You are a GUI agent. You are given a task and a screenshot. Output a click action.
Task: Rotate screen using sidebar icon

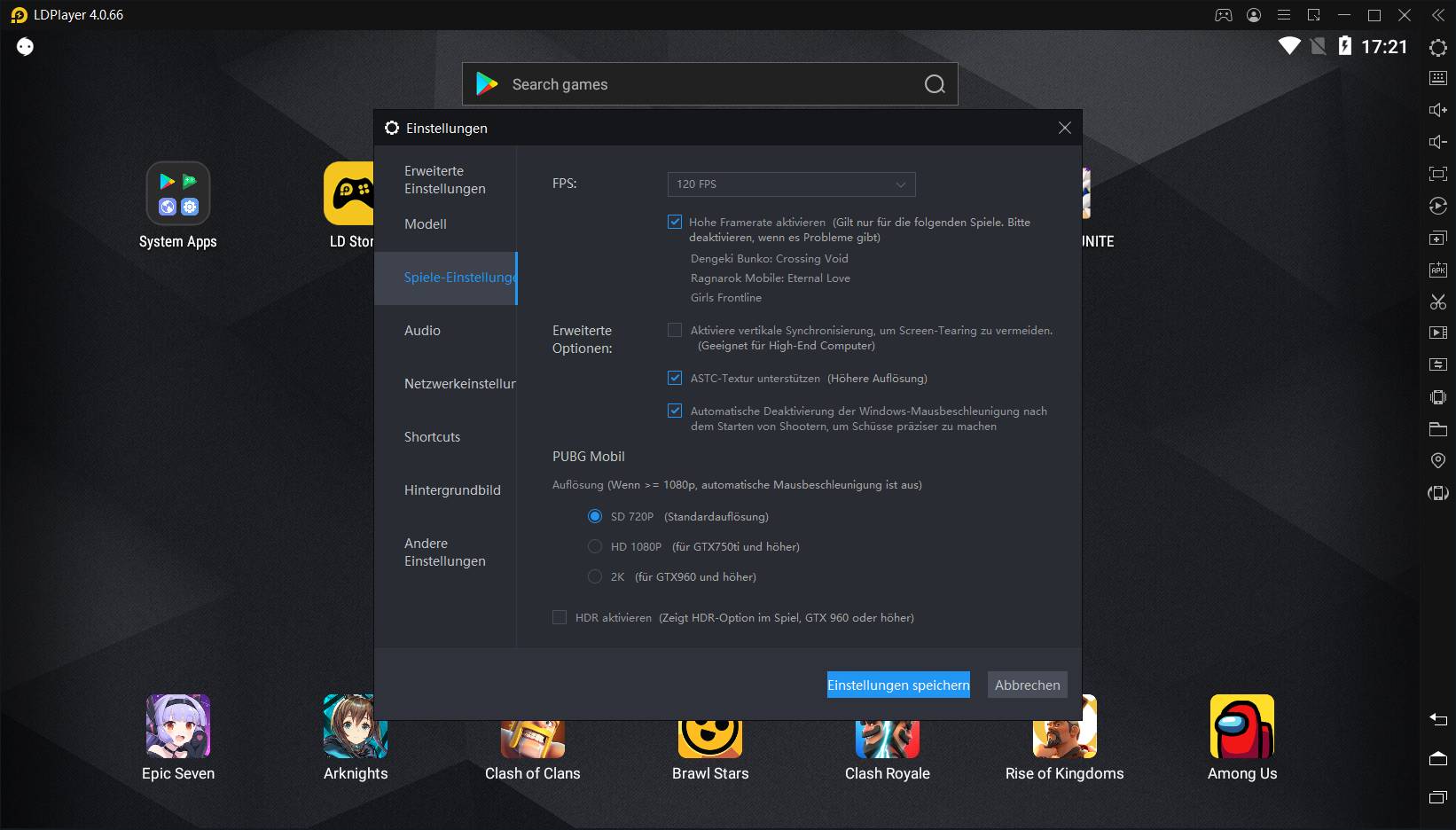pos(1438,492)
